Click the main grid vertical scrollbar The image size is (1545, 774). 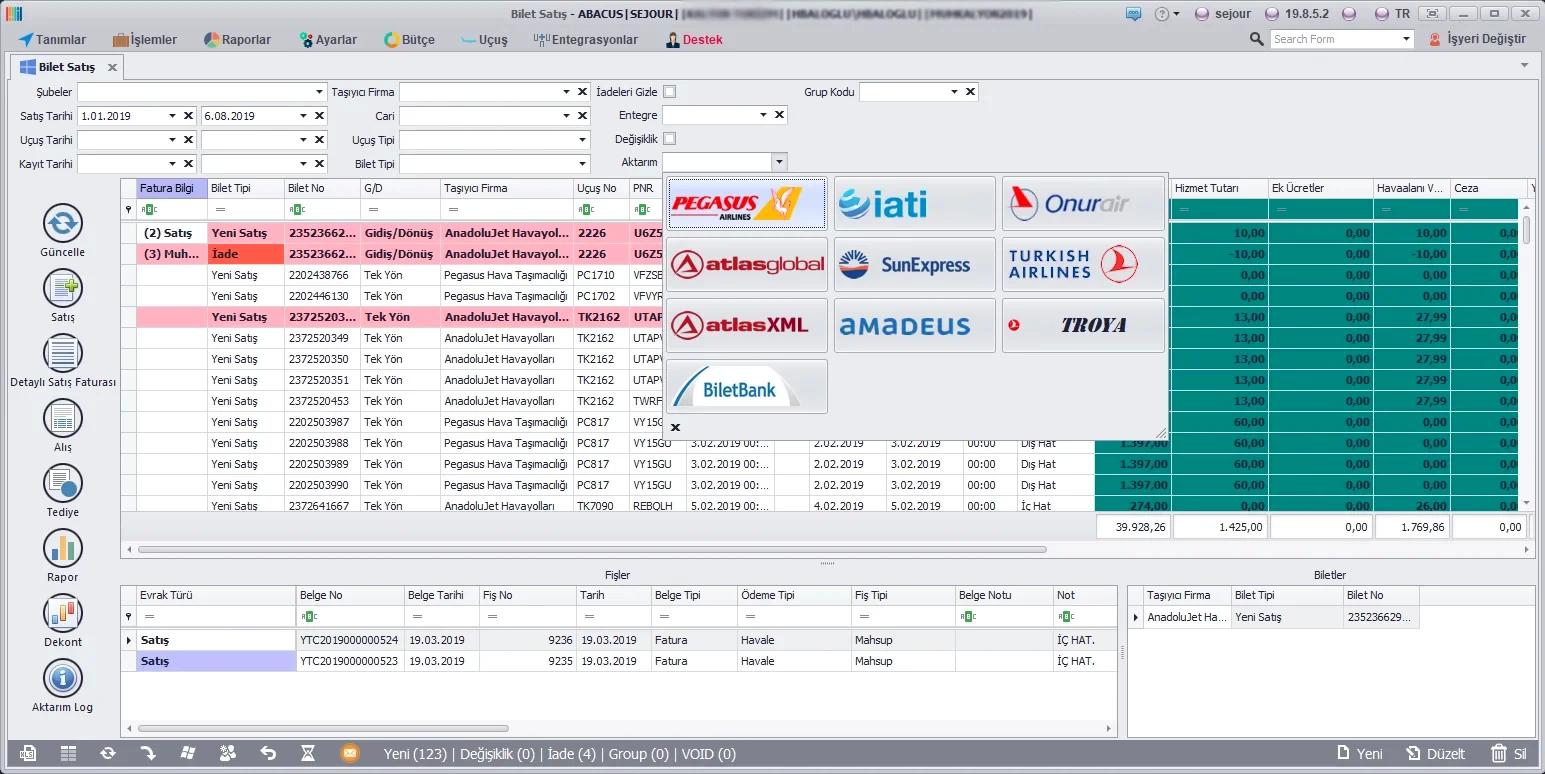(x=1526, y=230)
